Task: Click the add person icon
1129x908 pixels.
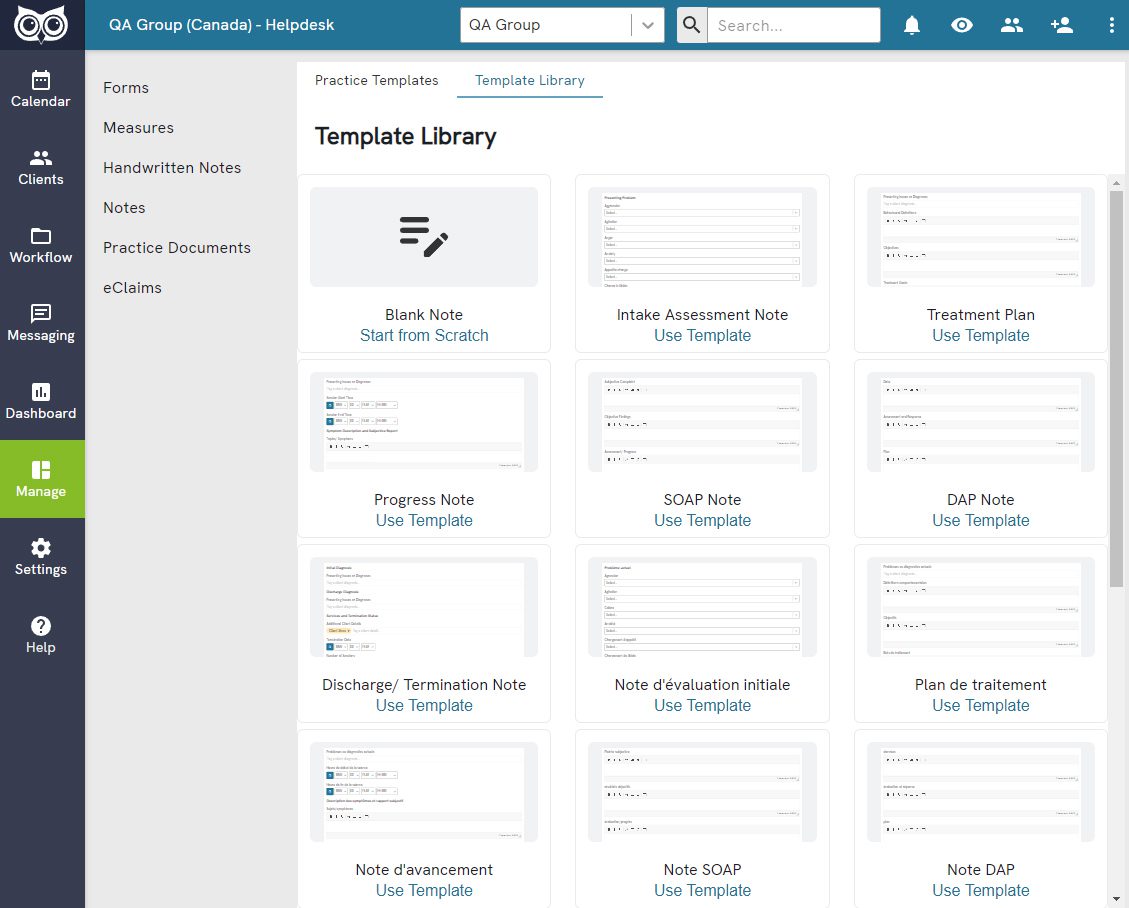Action: 1062,25
